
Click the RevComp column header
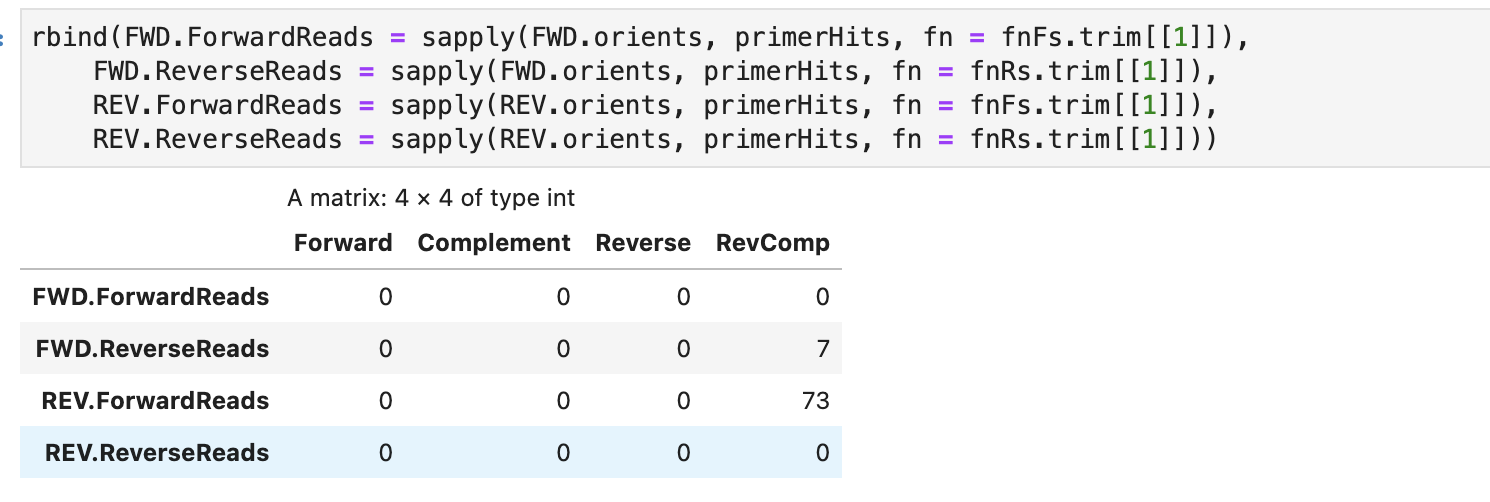click(x=773, y=243)
